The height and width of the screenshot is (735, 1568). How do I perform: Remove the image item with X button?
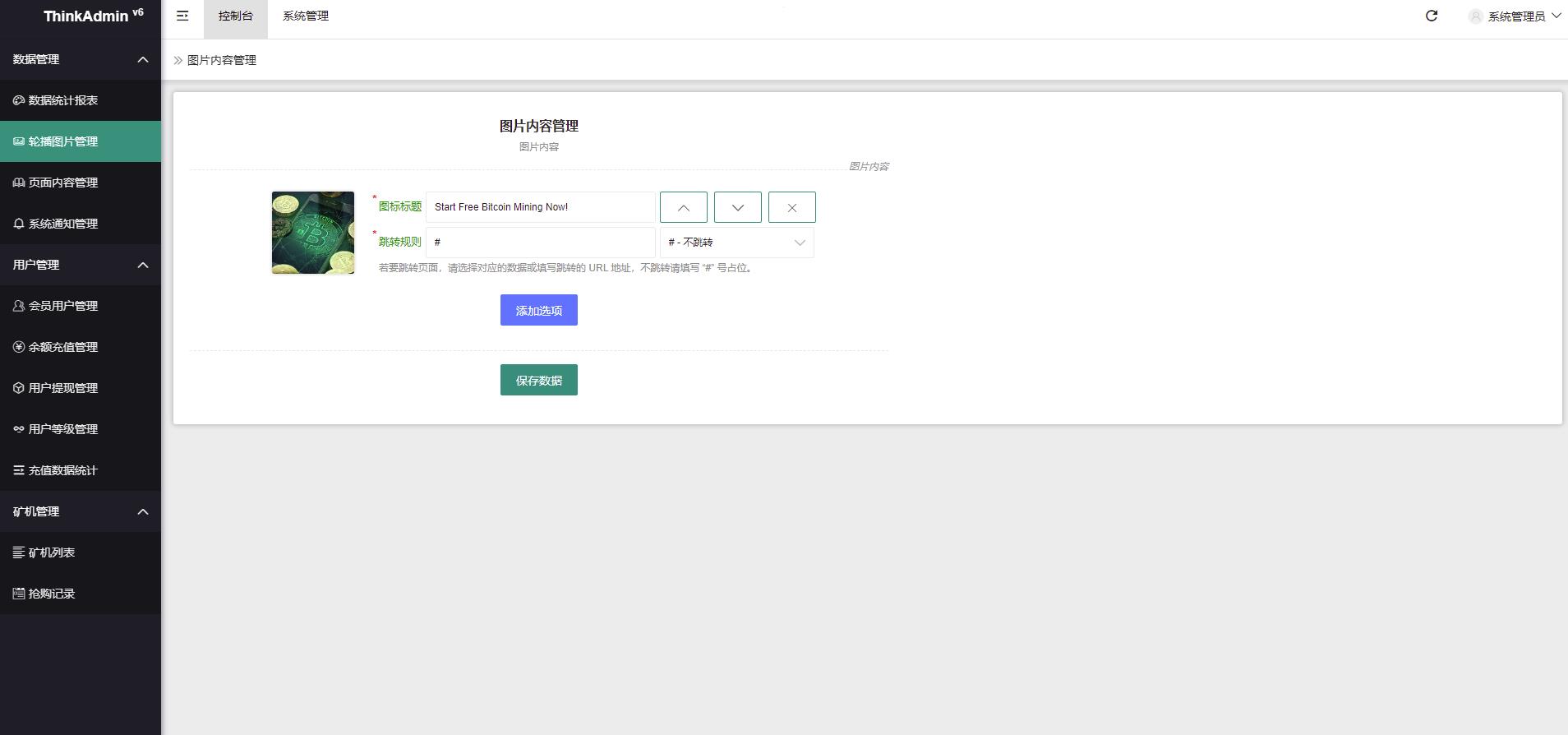[792, 207]
